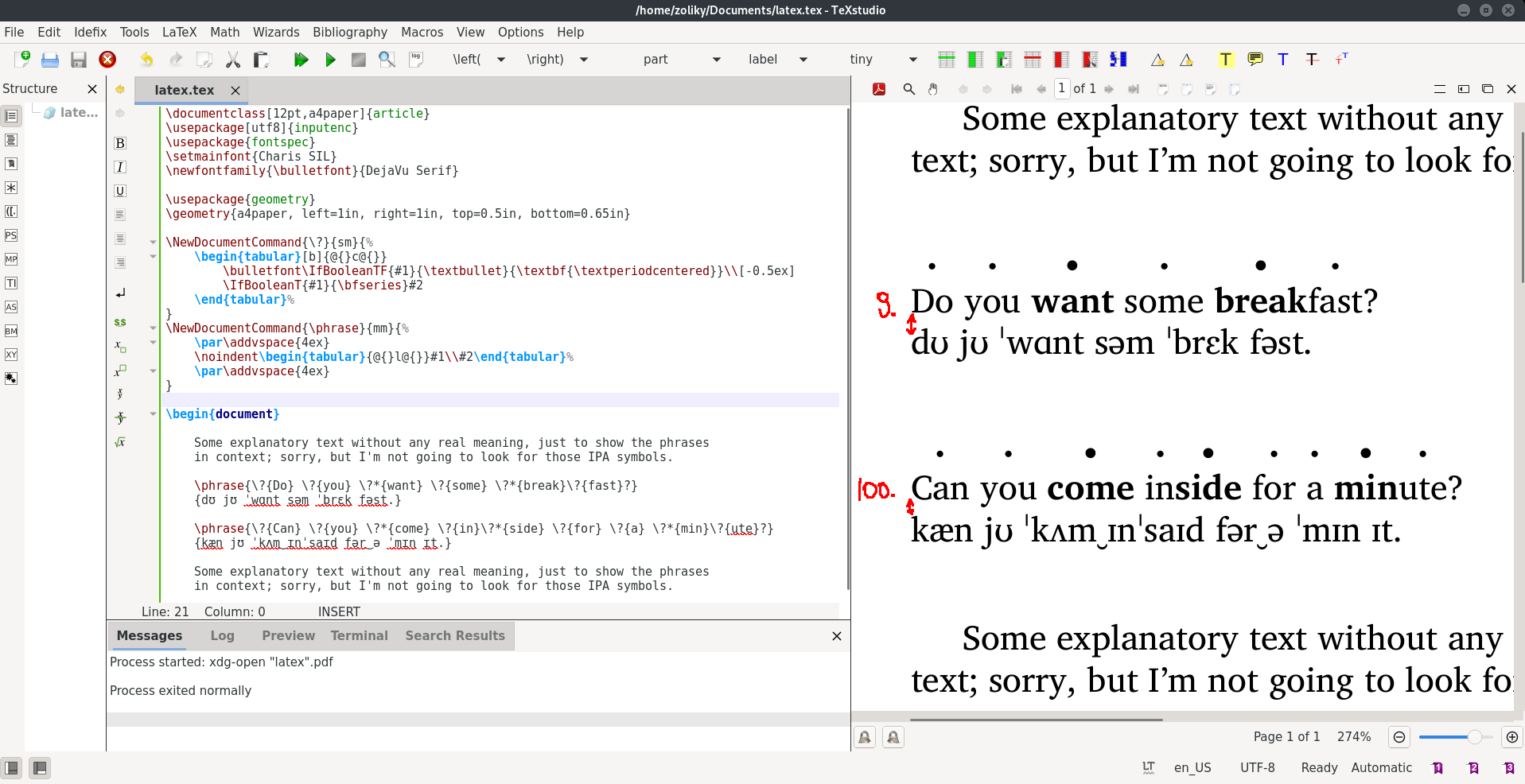This screenshot has width=1525, height=784.
Task: Click the red Close document icon
Action: (107, 60)
